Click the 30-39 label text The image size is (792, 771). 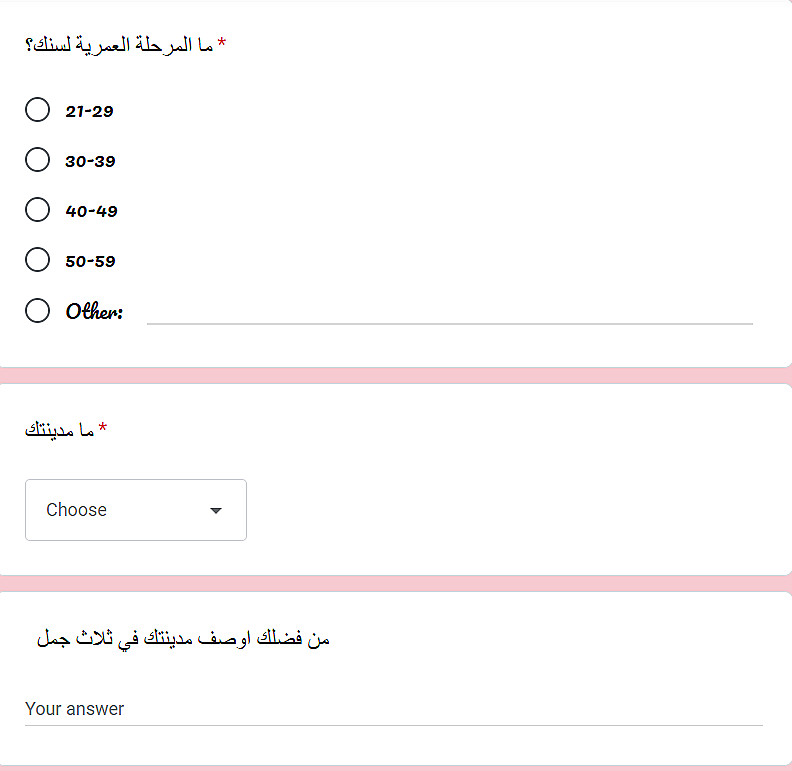point(90,161)
